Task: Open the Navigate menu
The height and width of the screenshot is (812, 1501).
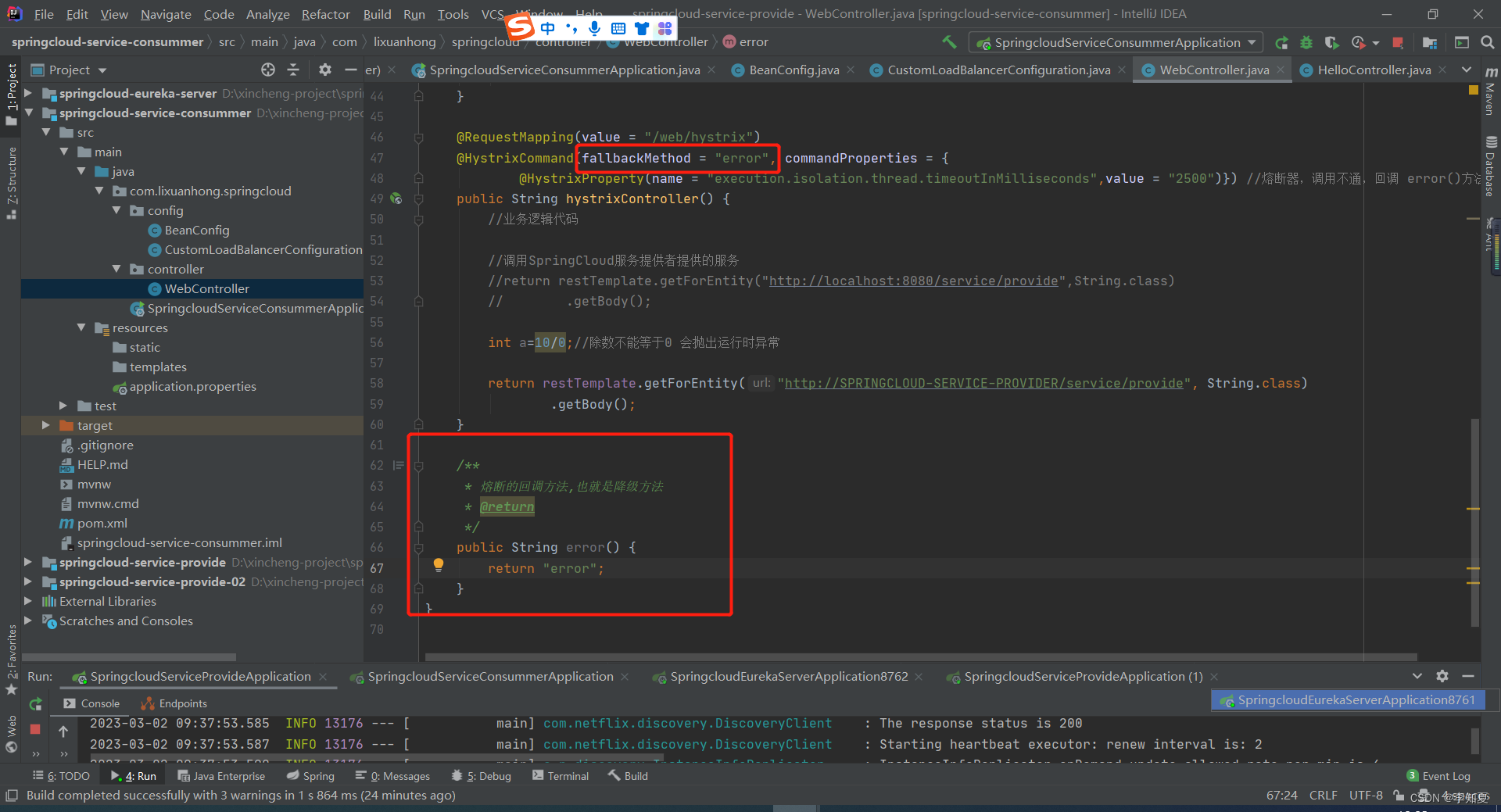Action: [166, 14]
